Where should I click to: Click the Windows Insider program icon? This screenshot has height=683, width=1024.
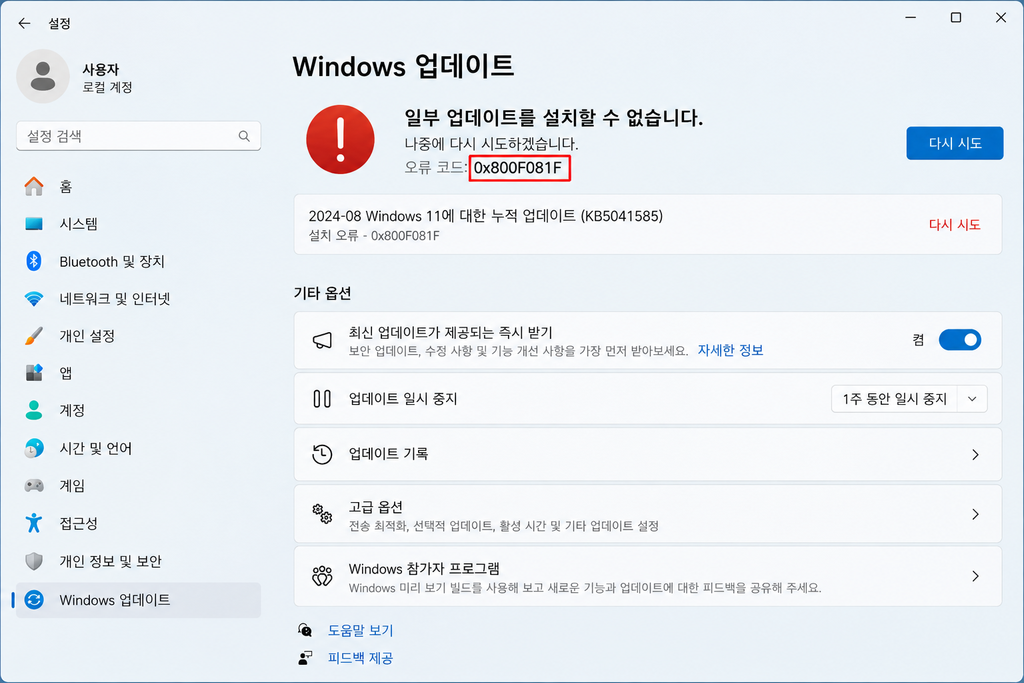click(322, 576)
